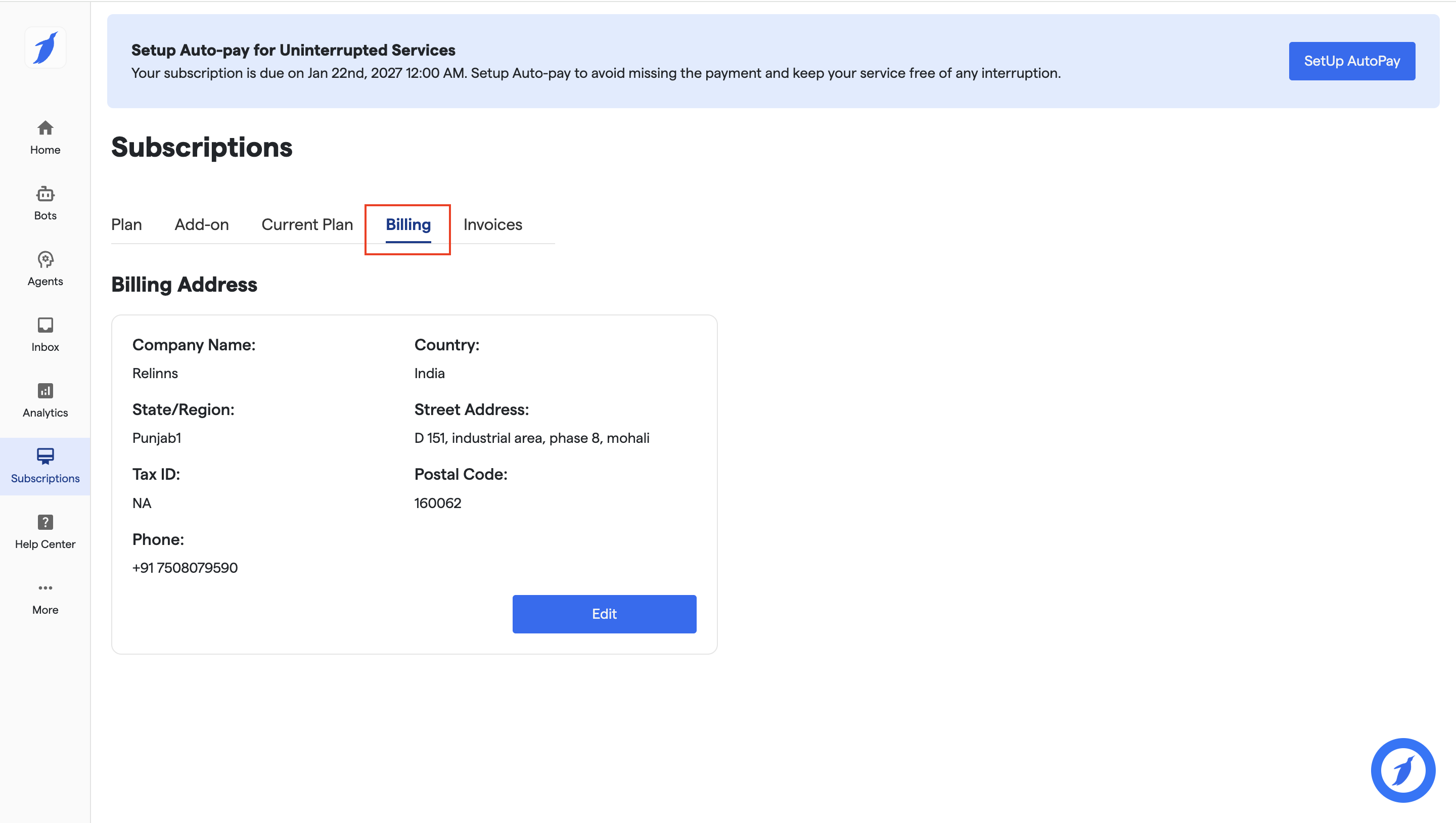Click Edit under the billing address

click(x=604, y=614)
